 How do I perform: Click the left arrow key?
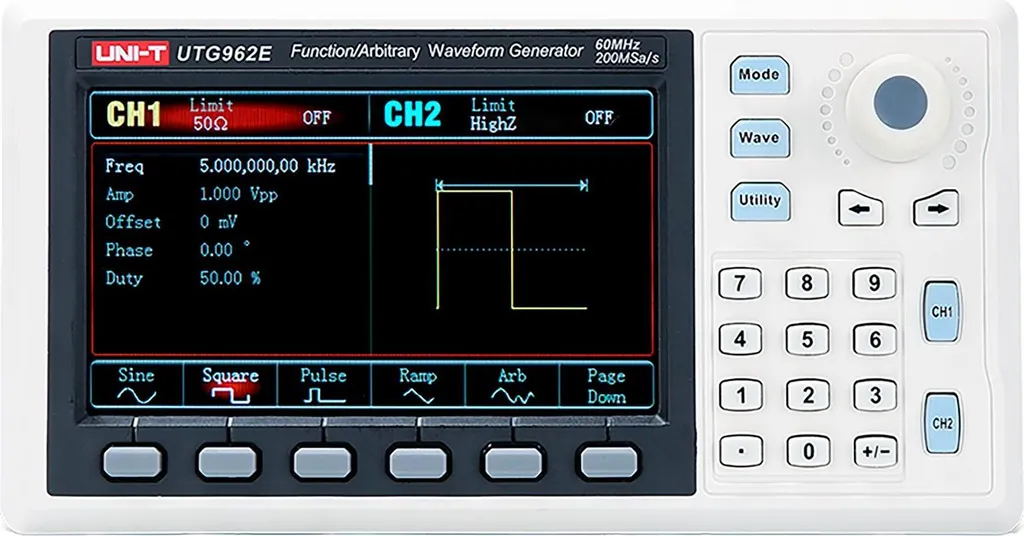[x=861, y=209]
